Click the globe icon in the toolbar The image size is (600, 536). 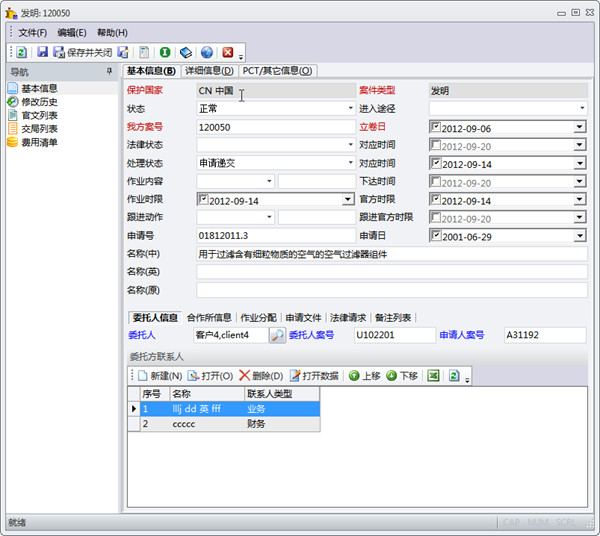tap(207, 52)
